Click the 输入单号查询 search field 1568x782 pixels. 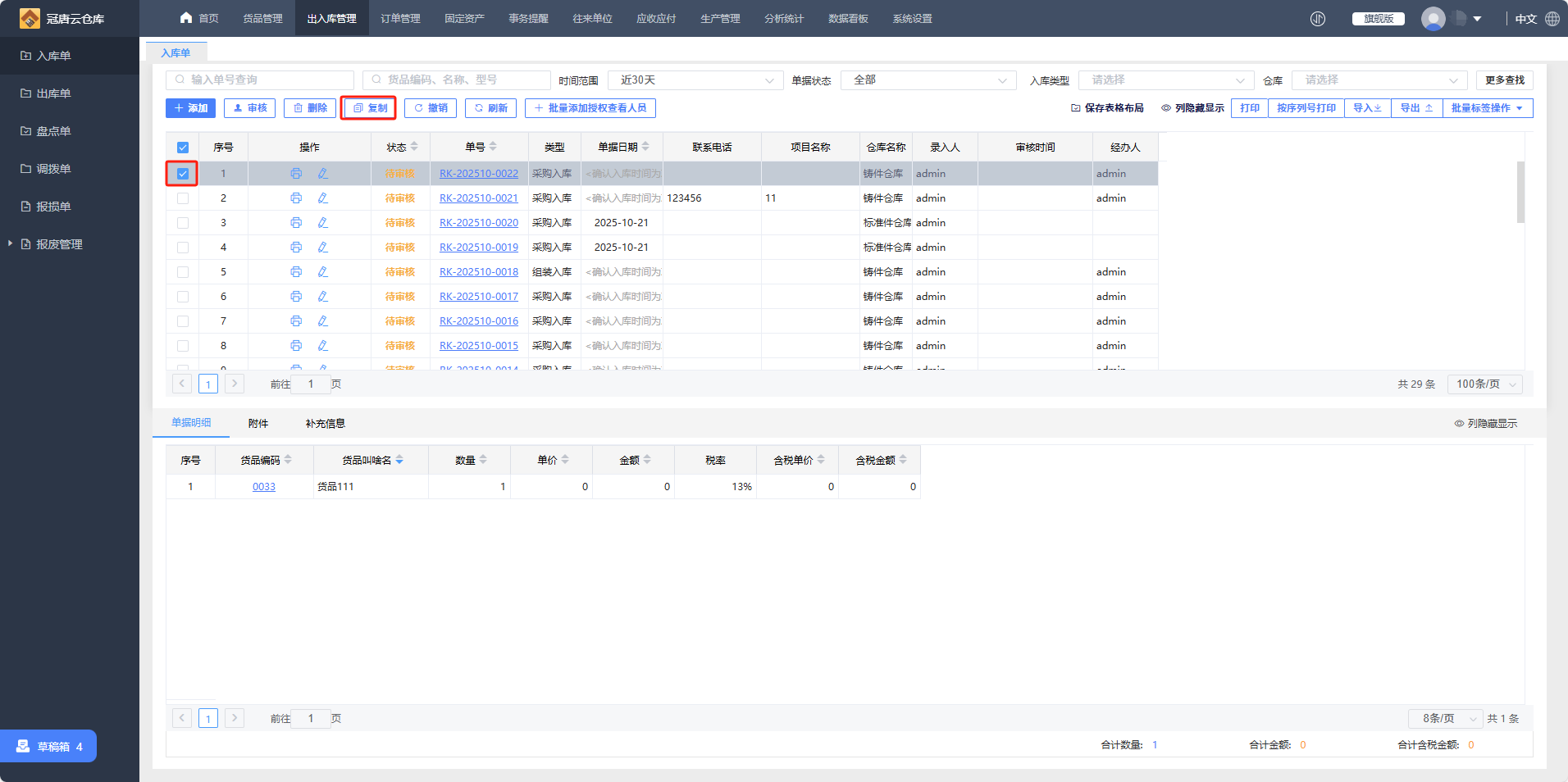[260, 80]
